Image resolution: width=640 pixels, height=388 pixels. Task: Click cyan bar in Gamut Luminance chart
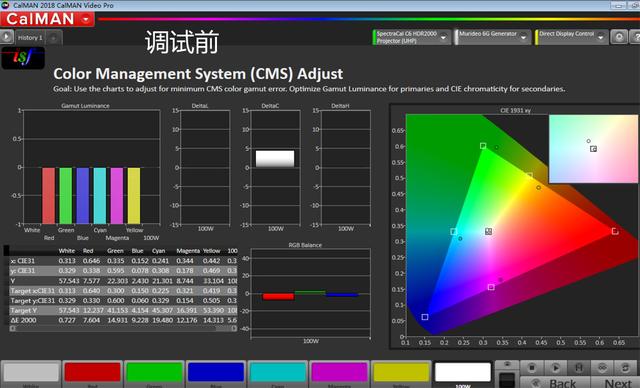100,196
